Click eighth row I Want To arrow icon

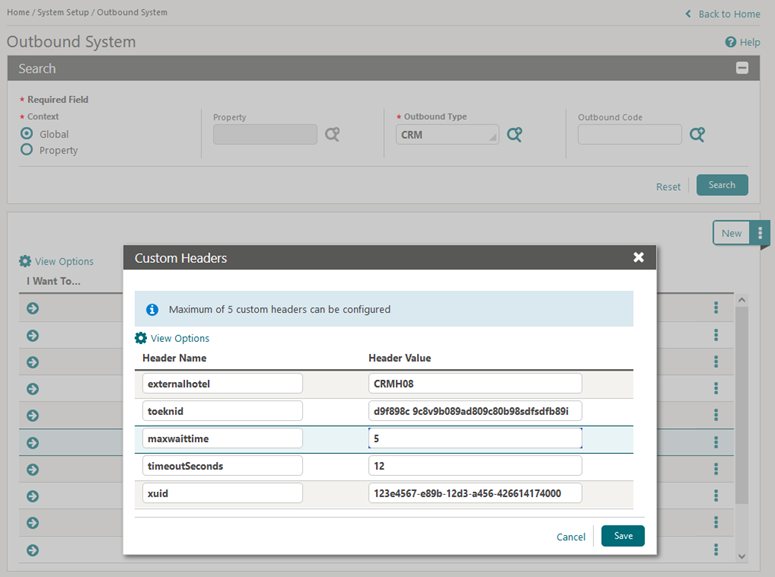point(33,496)
